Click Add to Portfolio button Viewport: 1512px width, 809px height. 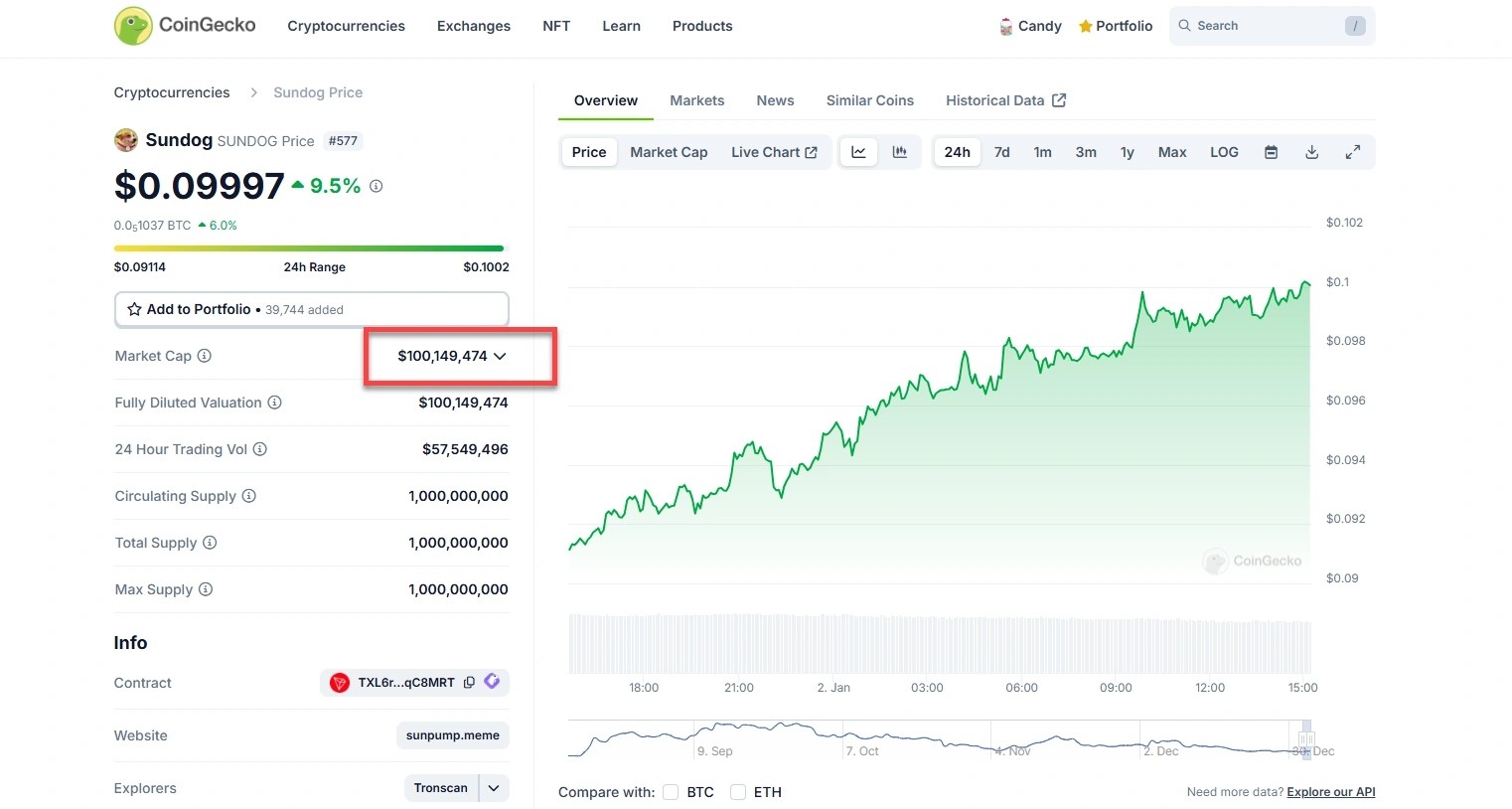pyautogui.click(x=311, y=309)
